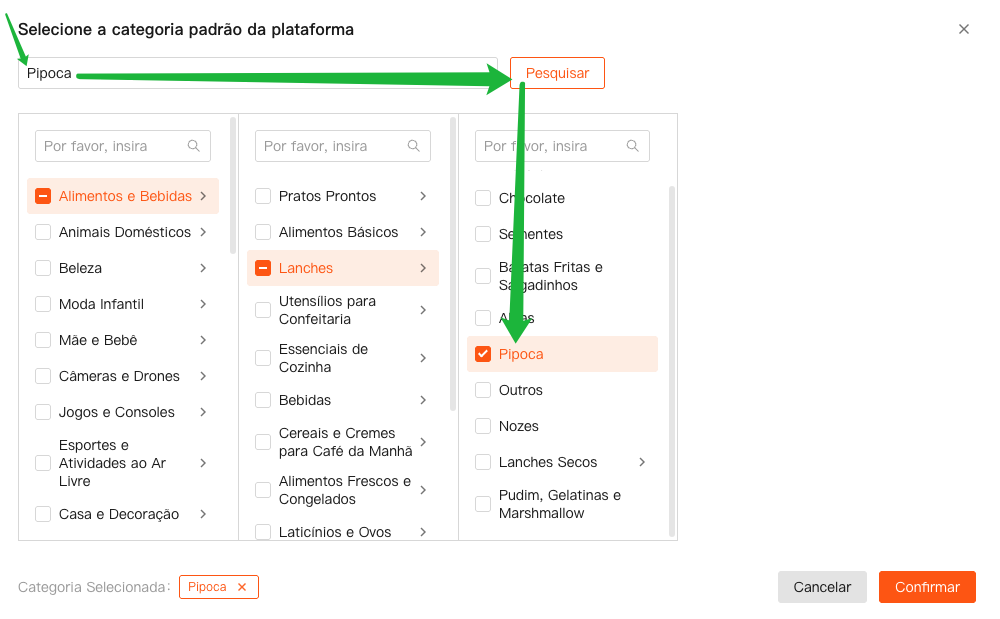The height and width of the screenshot is (619, 1000).
Task: Uncheck the Pipoca checkbox
Action: [x=483, y=354]
